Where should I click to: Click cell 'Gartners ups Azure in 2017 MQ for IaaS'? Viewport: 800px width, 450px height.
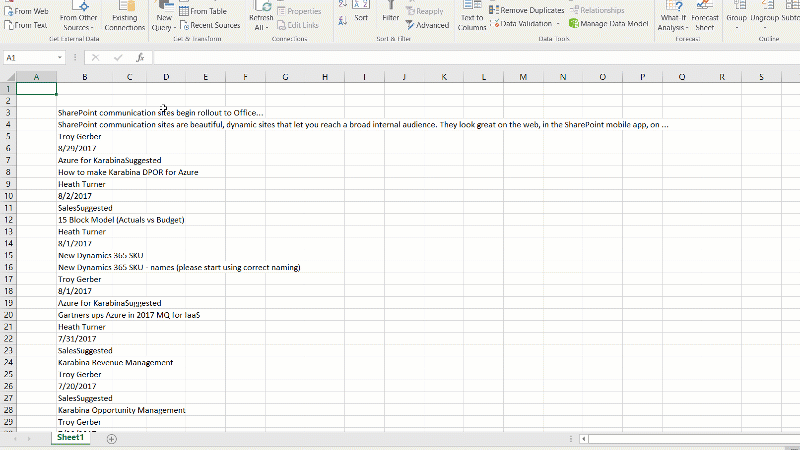click(129, 315)
